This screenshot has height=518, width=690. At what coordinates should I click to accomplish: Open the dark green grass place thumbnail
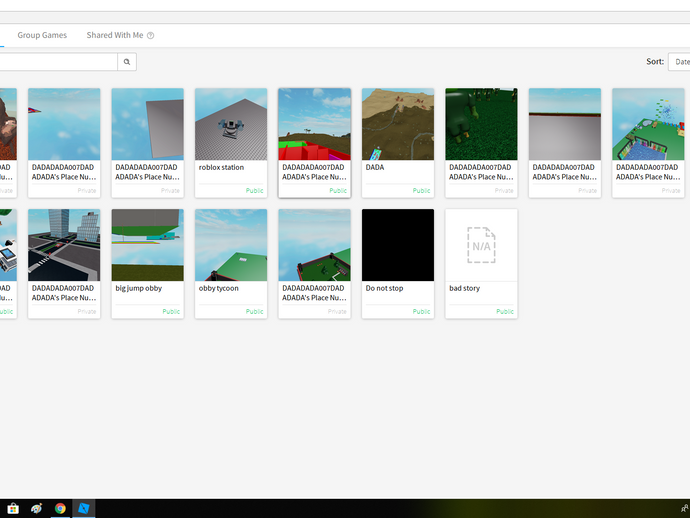[481, 124]
